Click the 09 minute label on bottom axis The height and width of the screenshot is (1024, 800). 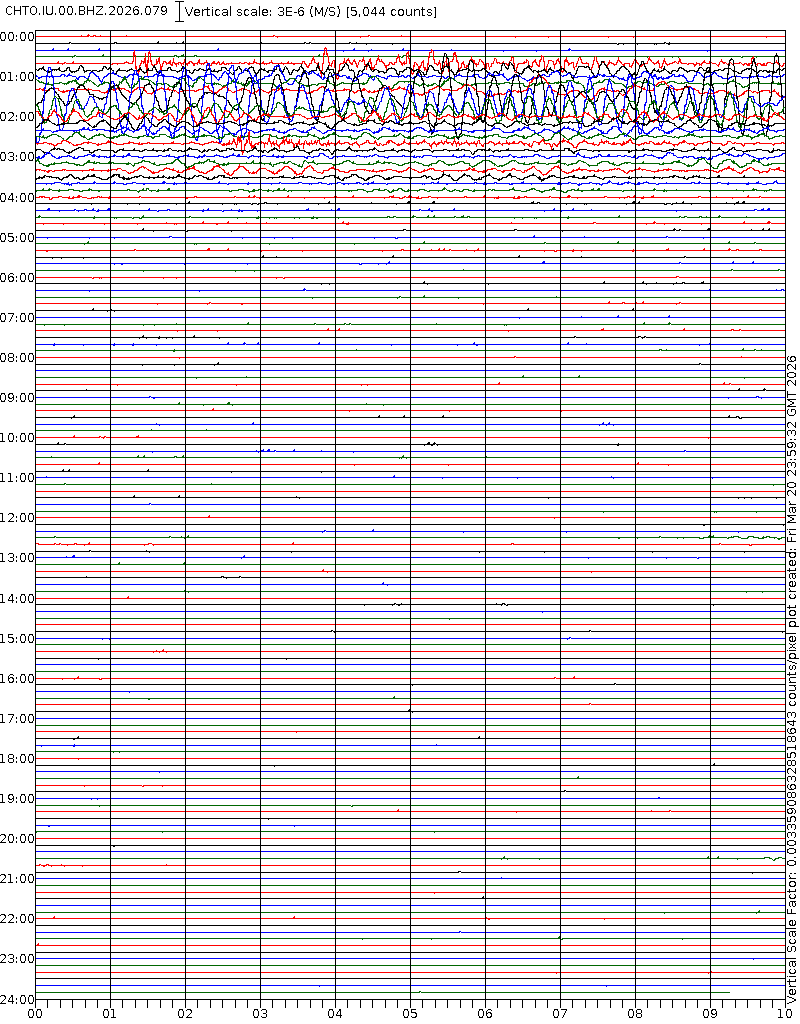[x=710, y=1014]
